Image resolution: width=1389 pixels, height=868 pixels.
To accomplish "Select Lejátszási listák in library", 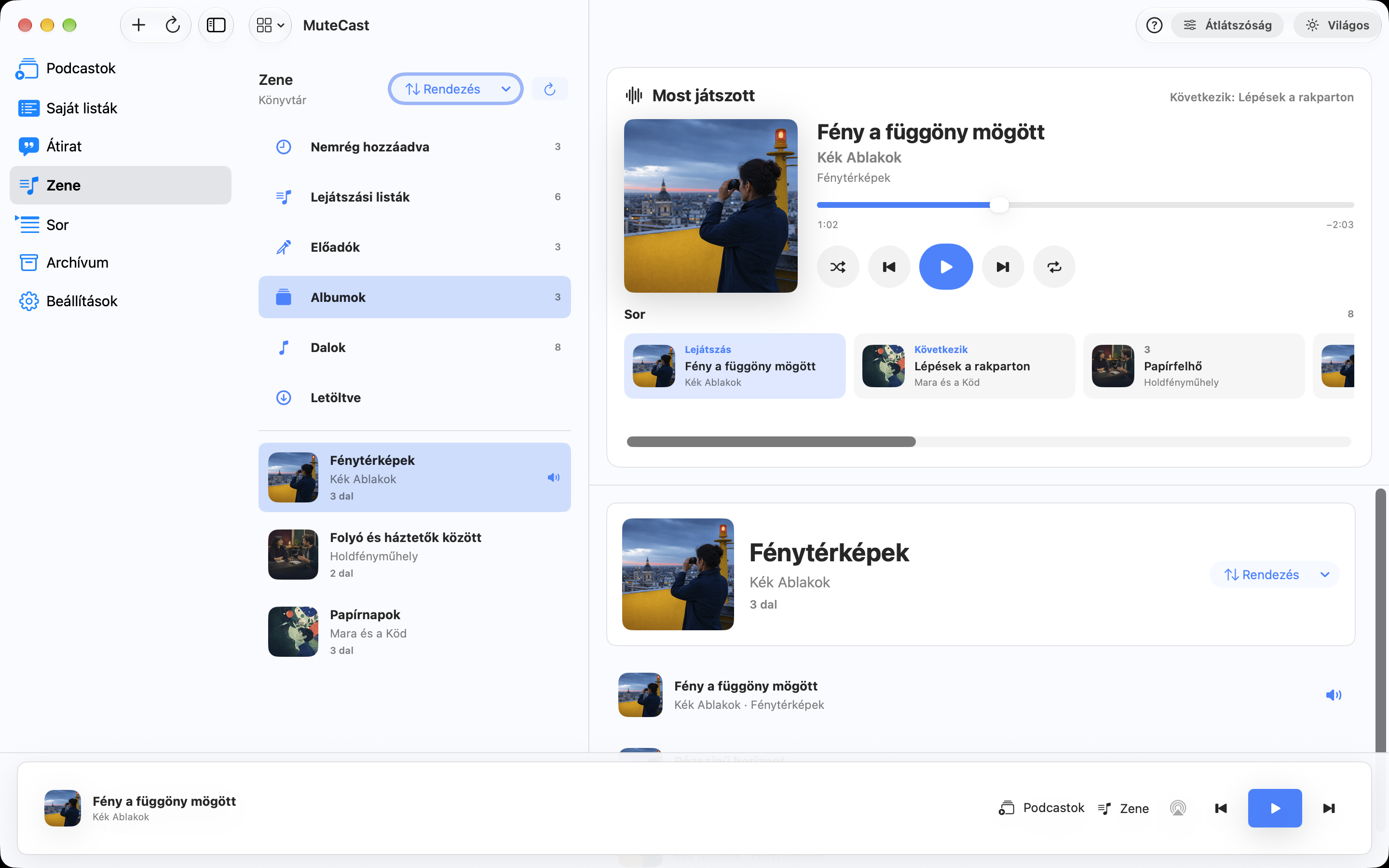I will 414,197.
